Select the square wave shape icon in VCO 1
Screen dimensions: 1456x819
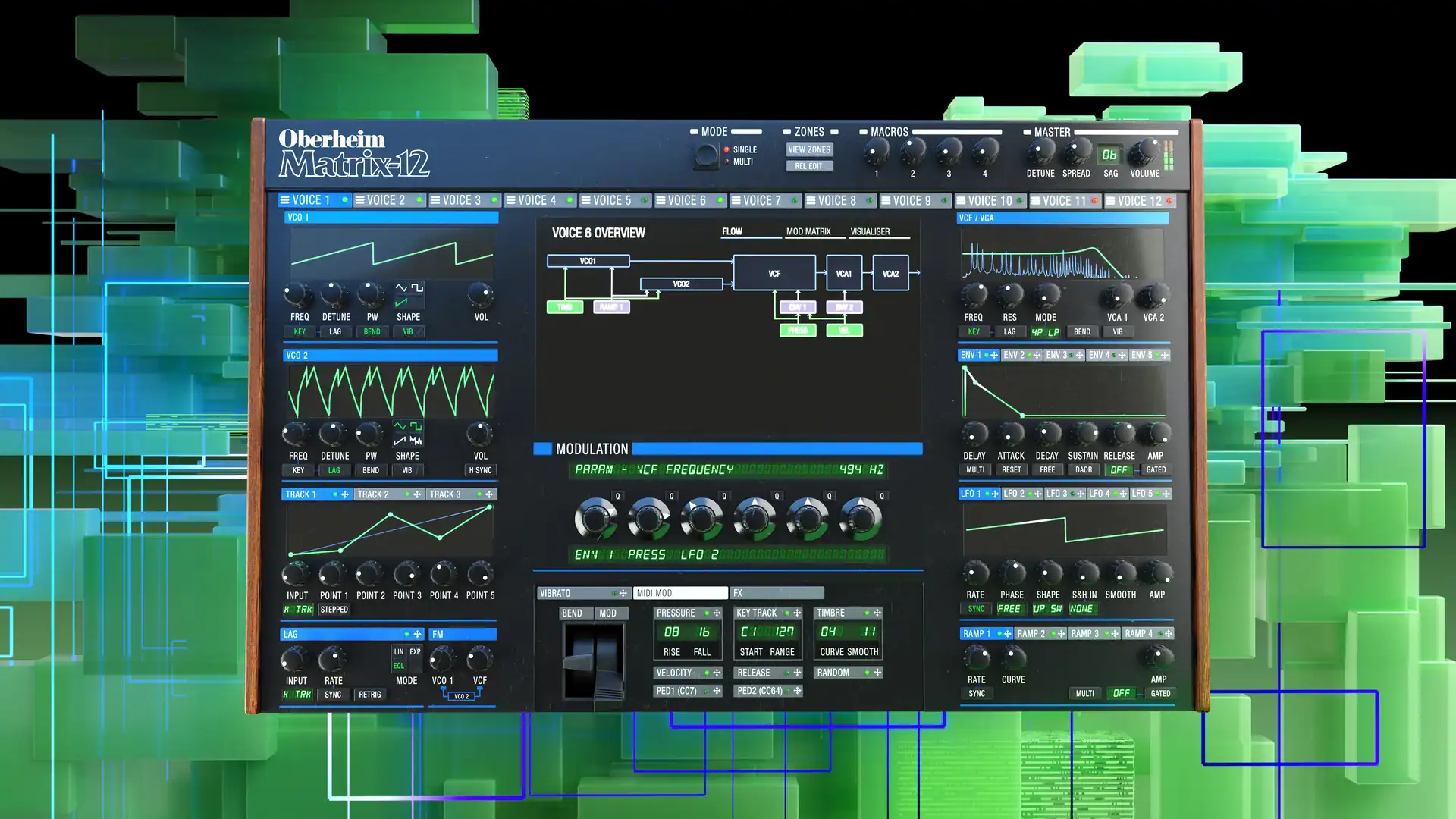pyautogui.click(x=417, y=288)
